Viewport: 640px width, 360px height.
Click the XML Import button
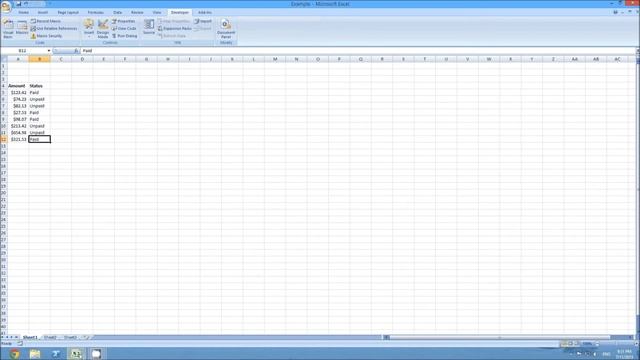tap(203, 21)
